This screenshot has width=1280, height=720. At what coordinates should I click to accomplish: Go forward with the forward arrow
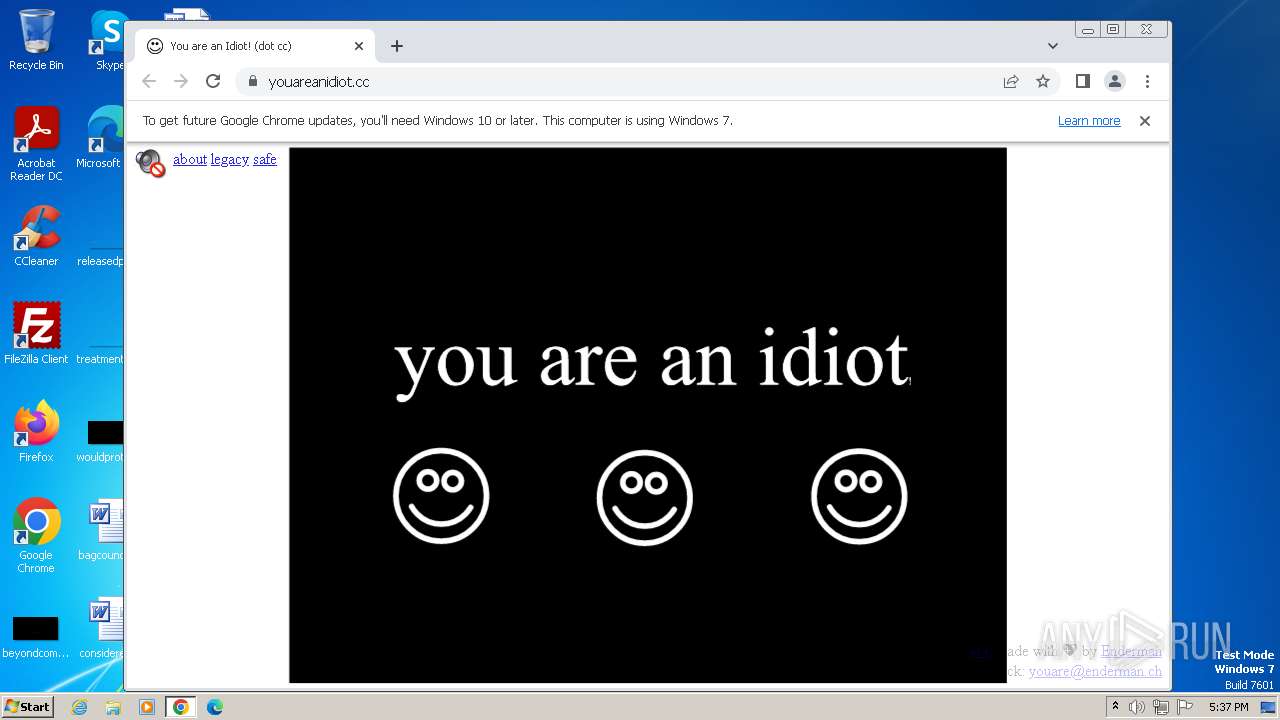pos(181,81)
